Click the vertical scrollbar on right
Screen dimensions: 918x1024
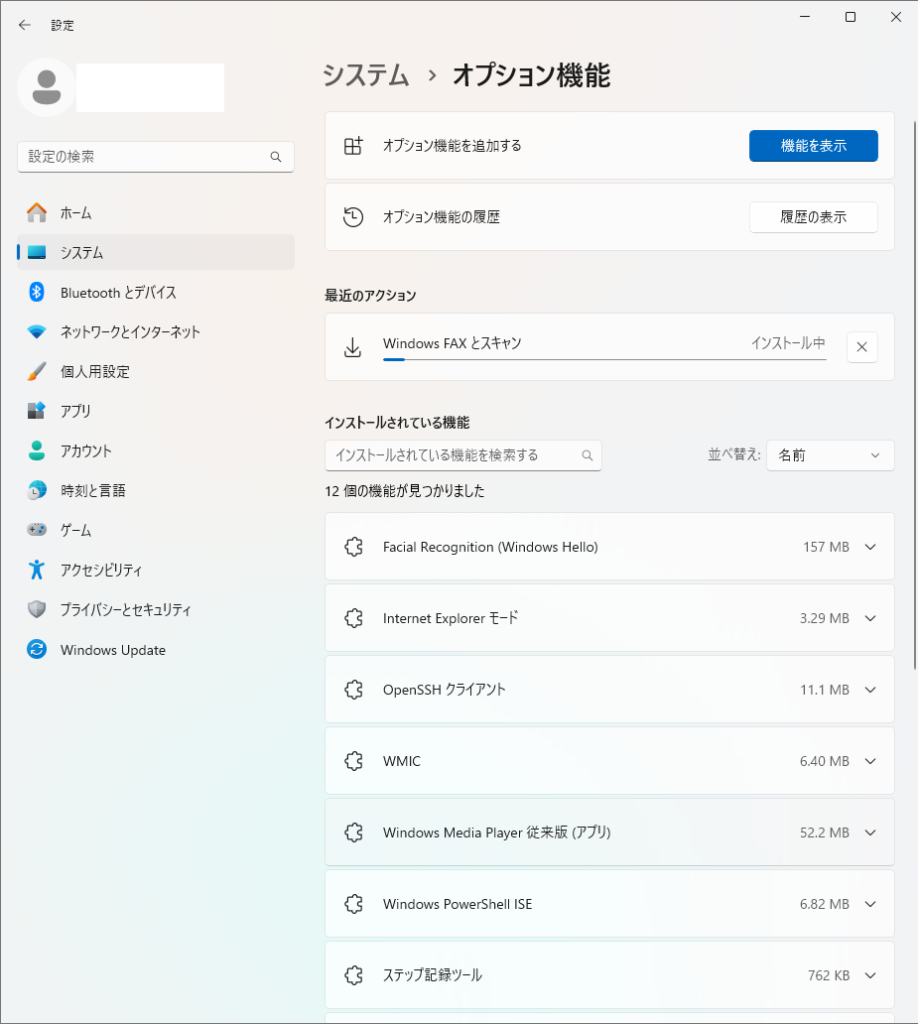tap(915, 395)
